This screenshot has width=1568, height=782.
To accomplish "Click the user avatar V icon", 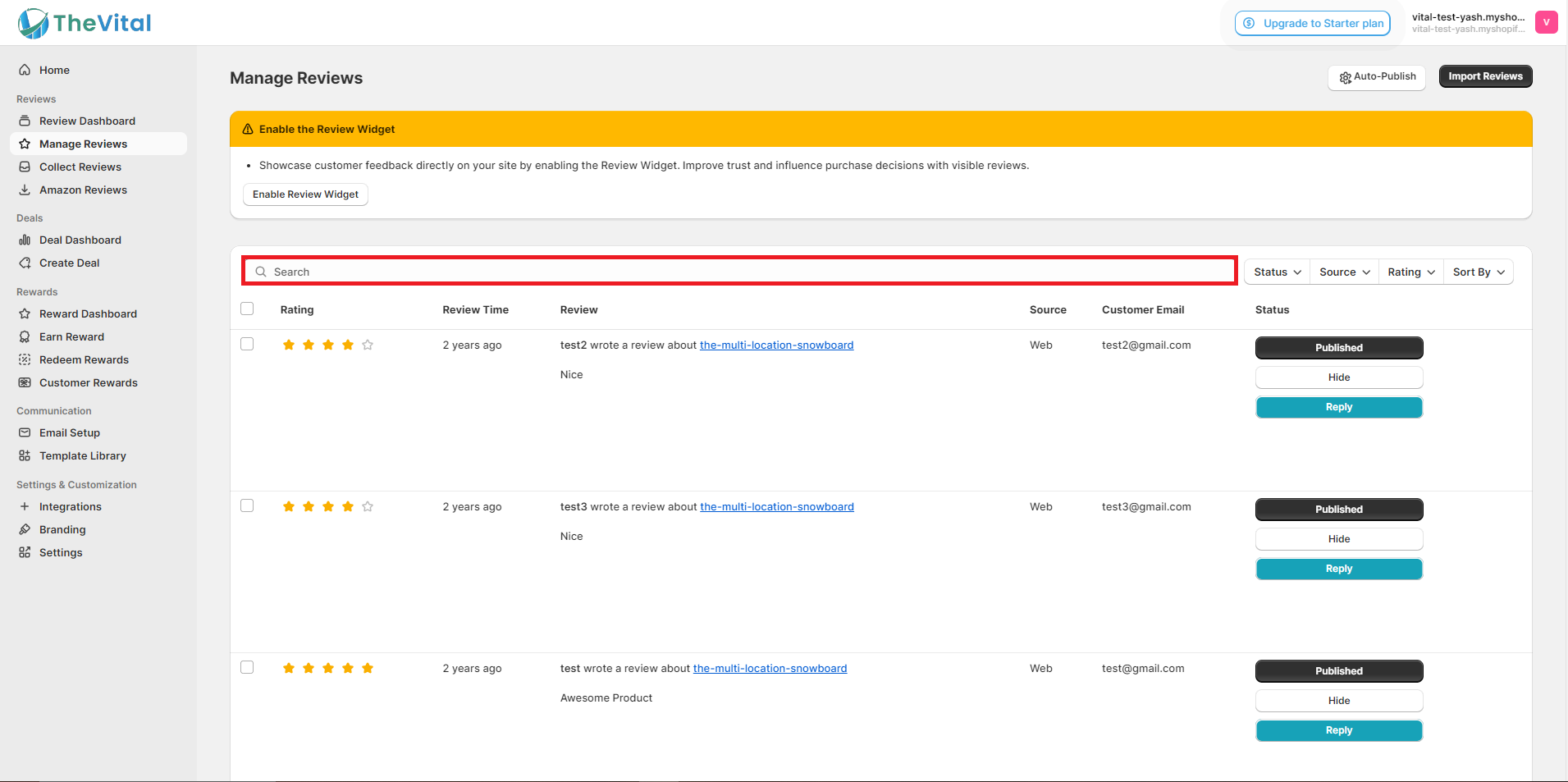I will 1546,22.
